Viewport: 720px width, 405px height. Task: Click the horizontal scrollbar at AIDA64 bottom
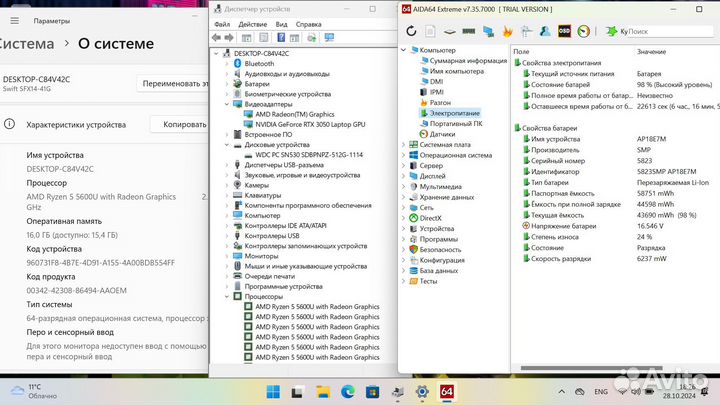(x=591, y=368)
